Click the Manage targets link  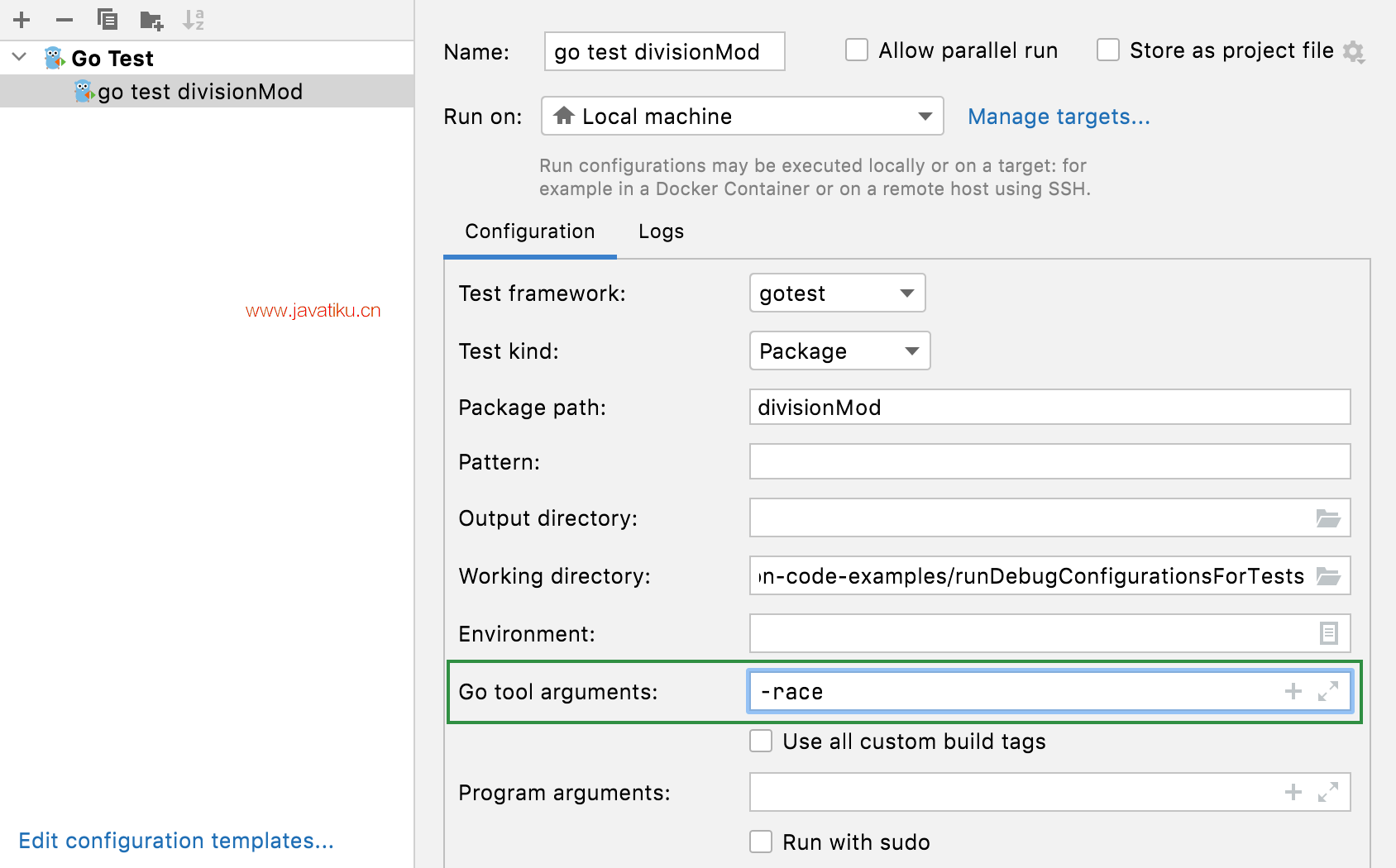point(1059,117)
